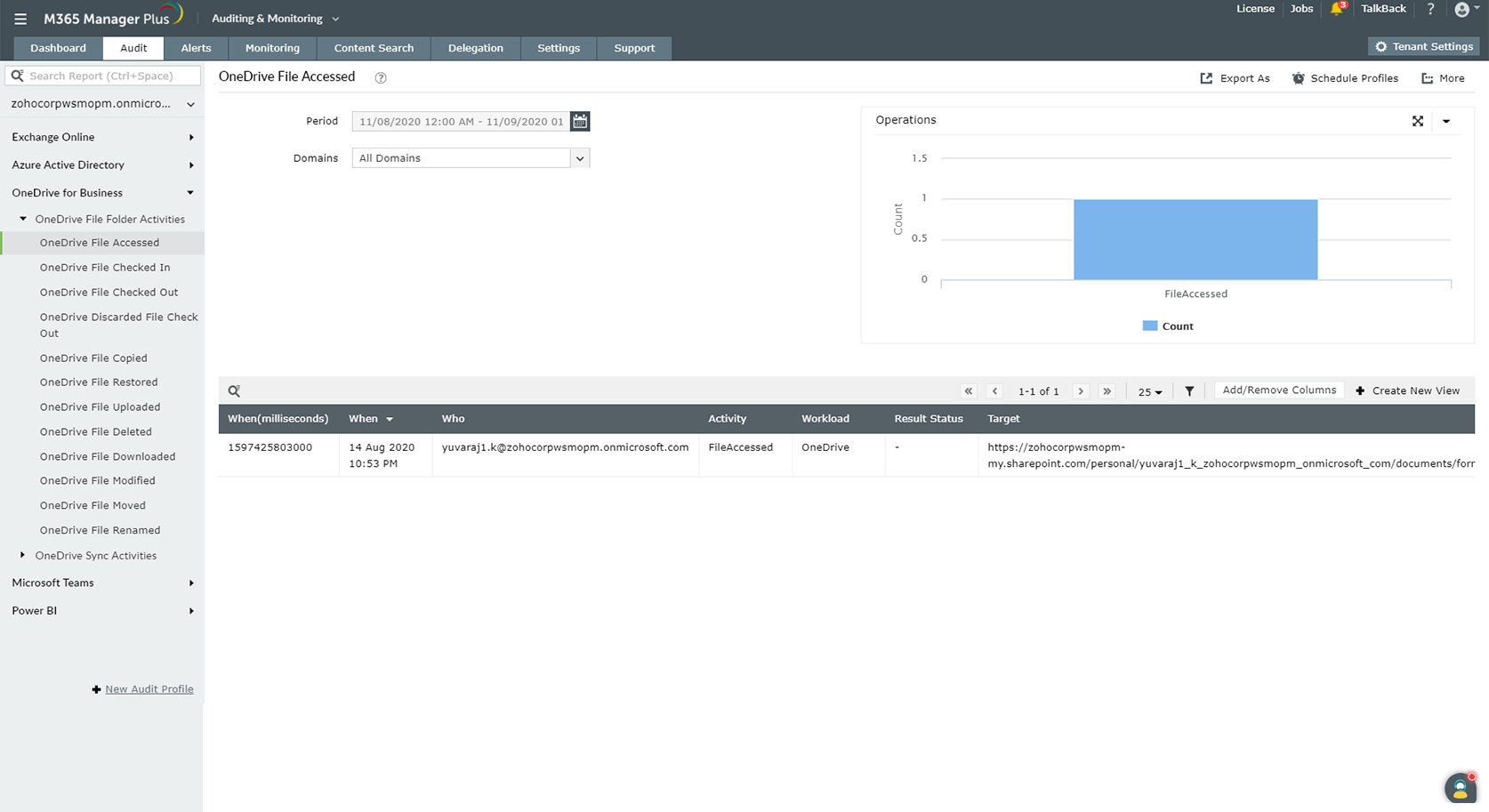The height and width of the screenshot is (812, 1489).
Task: Select the FileAccessed bar in the chart
Action: 1195,239
